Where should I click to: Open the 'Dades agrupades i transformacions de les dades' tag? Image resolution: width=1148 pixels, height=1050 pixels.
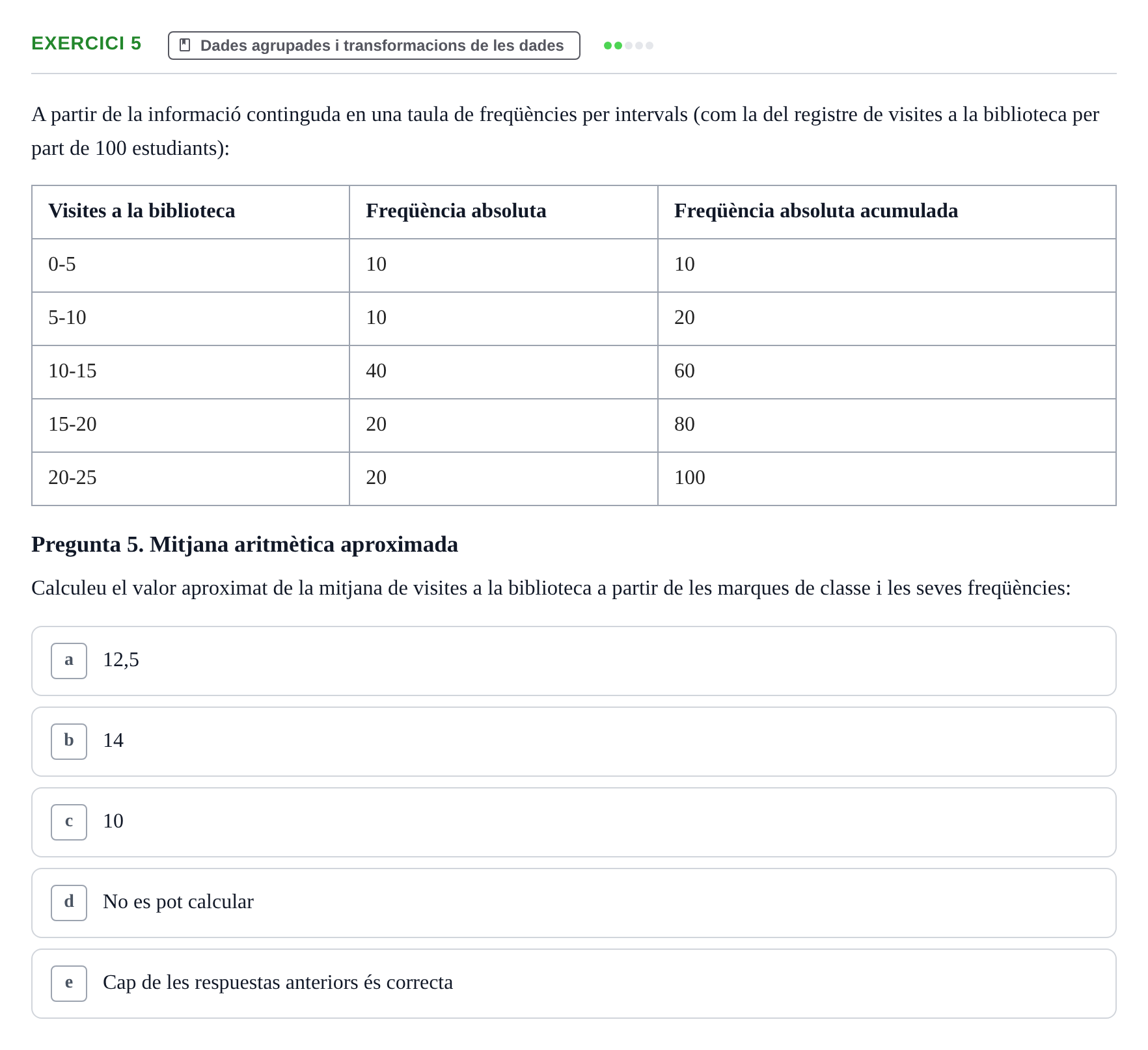click(374, 46)
